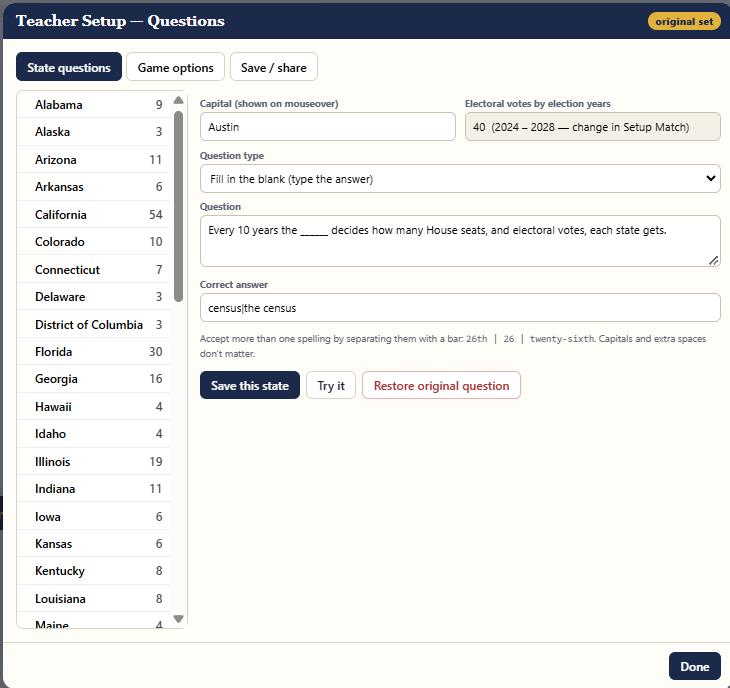Viewport: 730px width, 688px height.
Task: Select California in the state list
Action: tap(94, 214)
